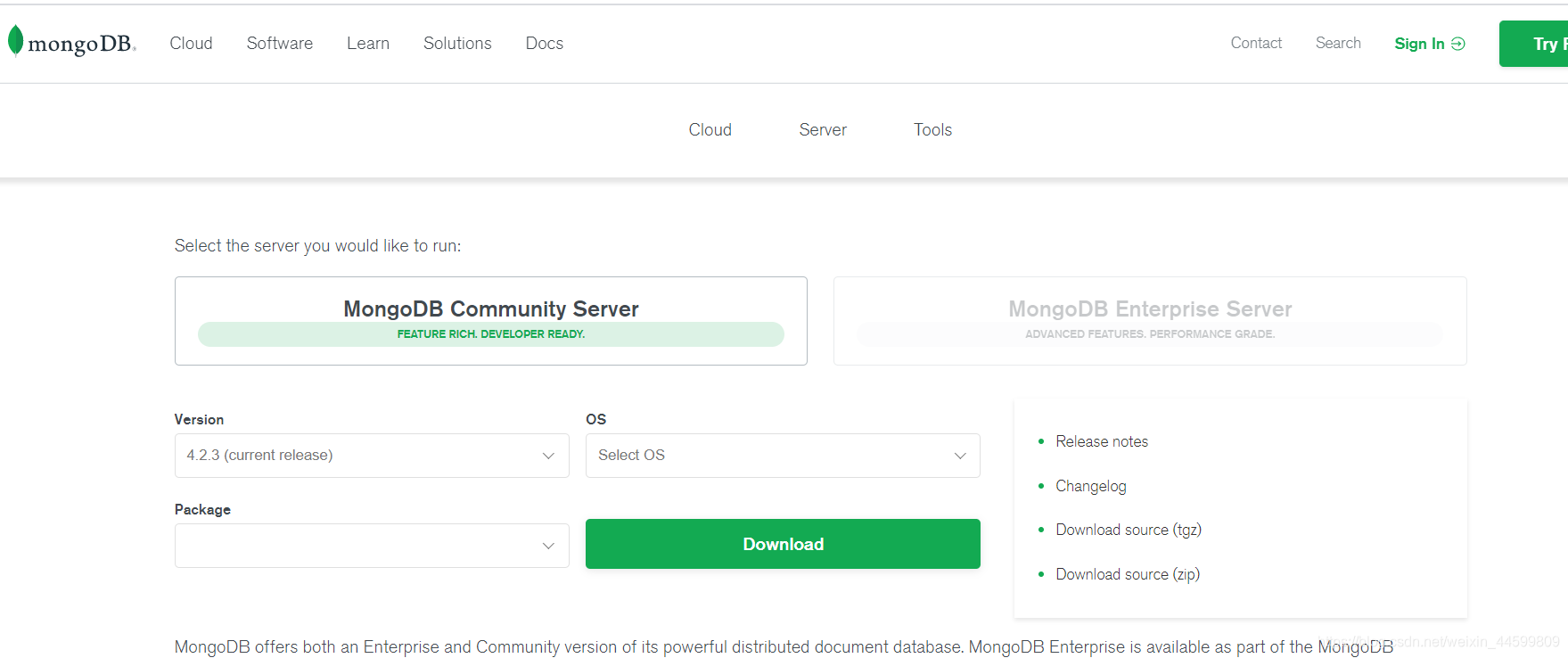Click the FEATURE RICH. DEVELOPER READY. badge
This screenshot has height=658, width=1568.
point(491,334)
